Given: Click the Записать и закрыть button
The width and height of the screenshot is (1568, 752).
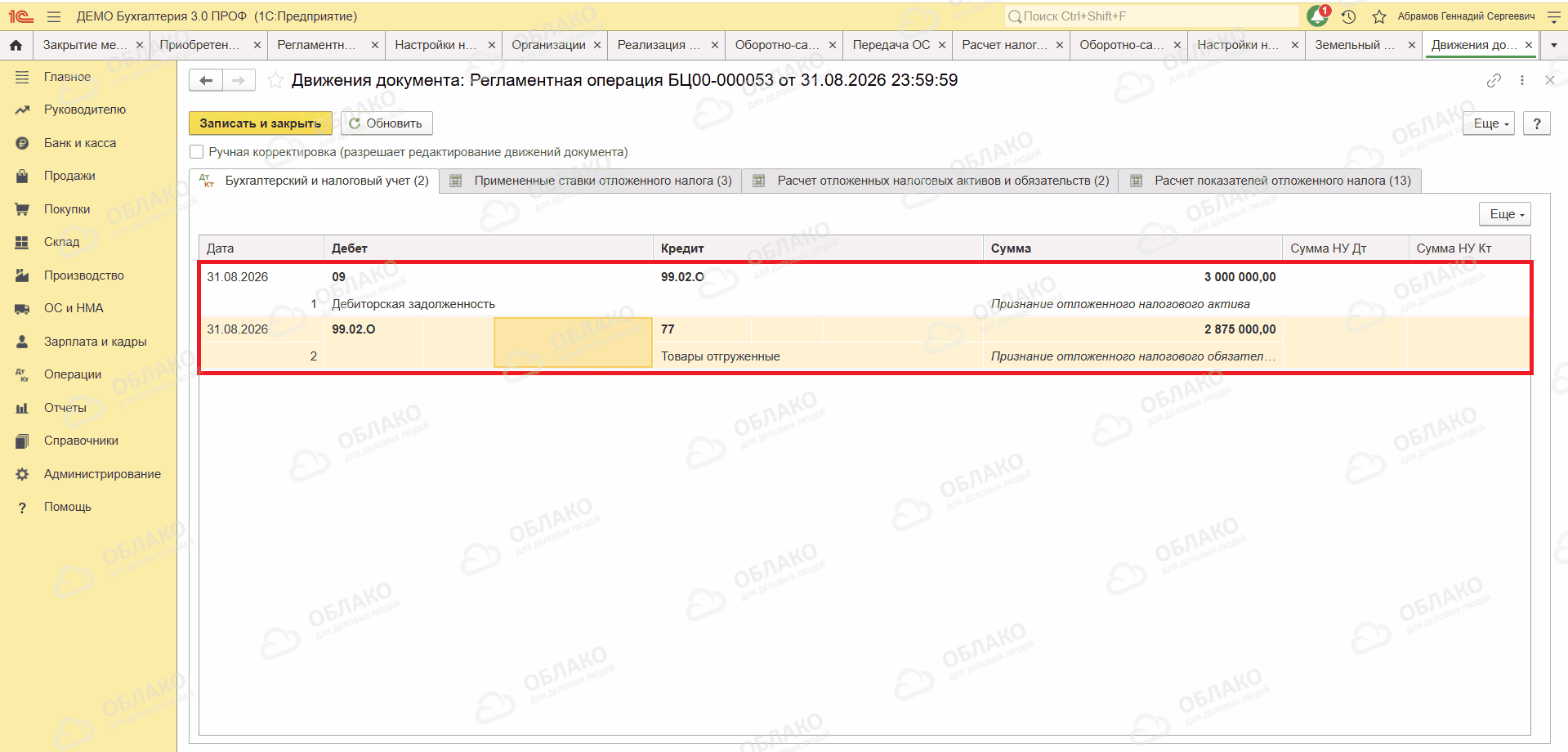Looking at the screenshot, I should 261,123.
